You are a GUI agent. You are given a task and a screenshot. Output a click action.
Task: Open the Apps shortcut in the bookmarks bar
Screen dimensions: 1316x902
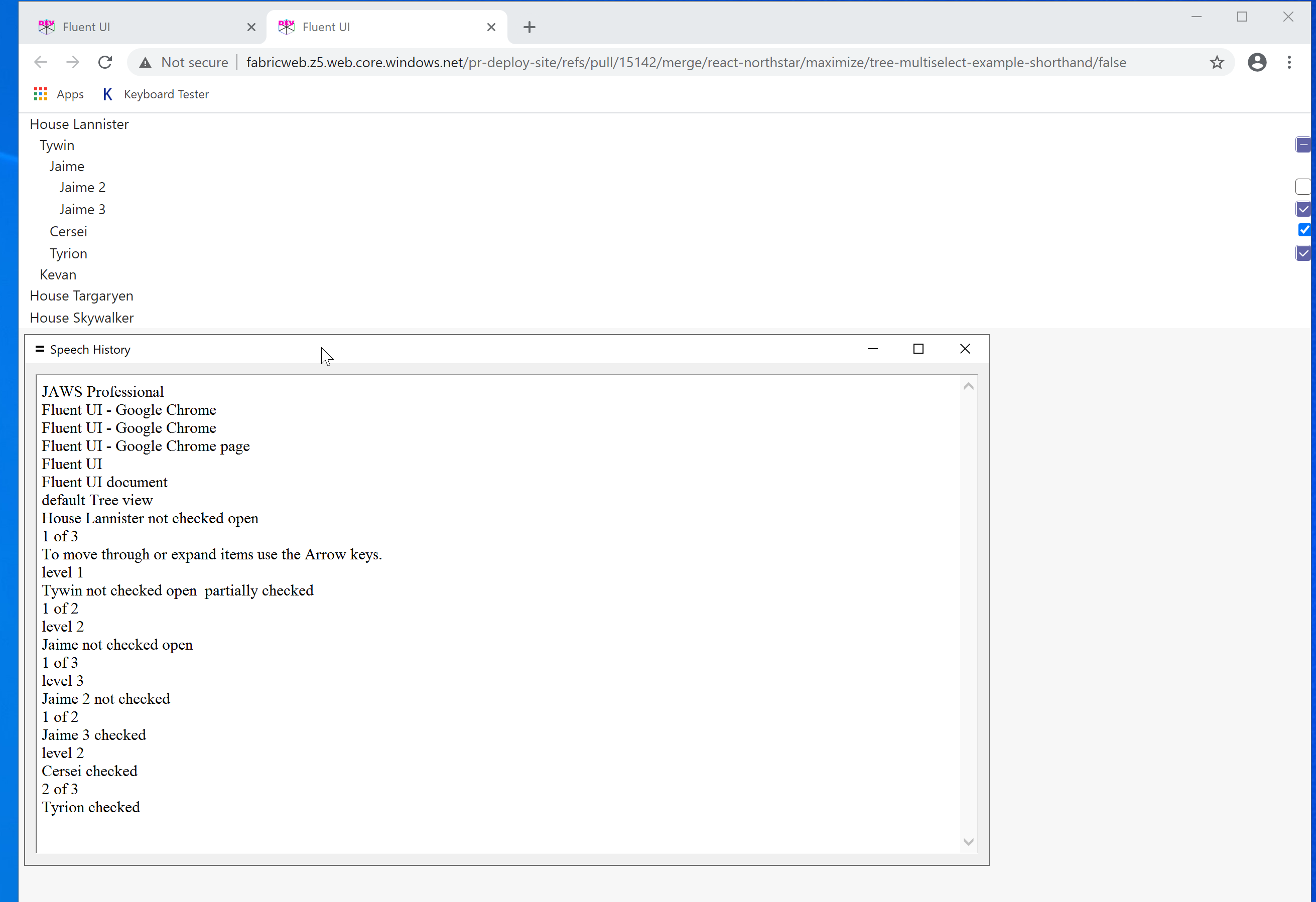58,94
